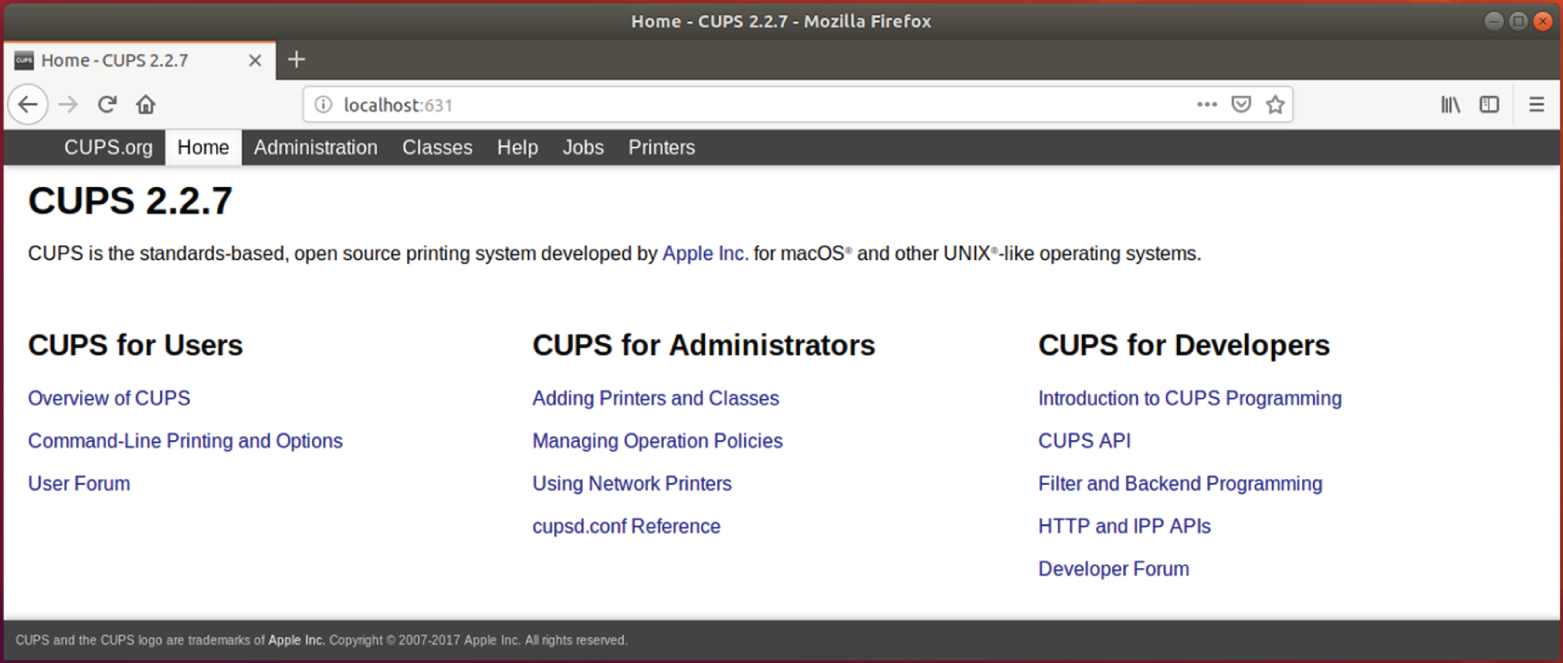The image size is (1563, 663).
Task: Click Apple Inc. link in the footer
Action: 296,640
